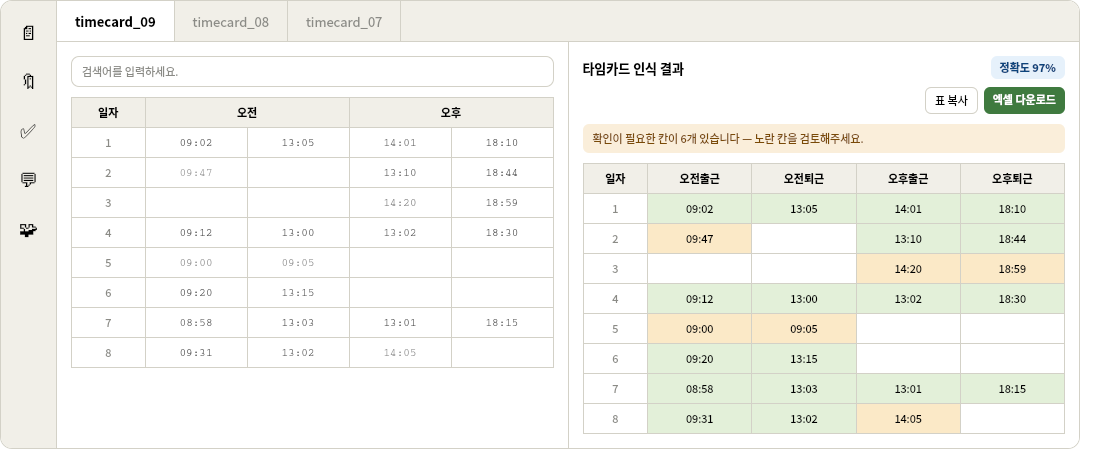This screenshot has width=1120, height=449.
Task: Select 09:02 cell in recognition results table
Action: (699, 209)
